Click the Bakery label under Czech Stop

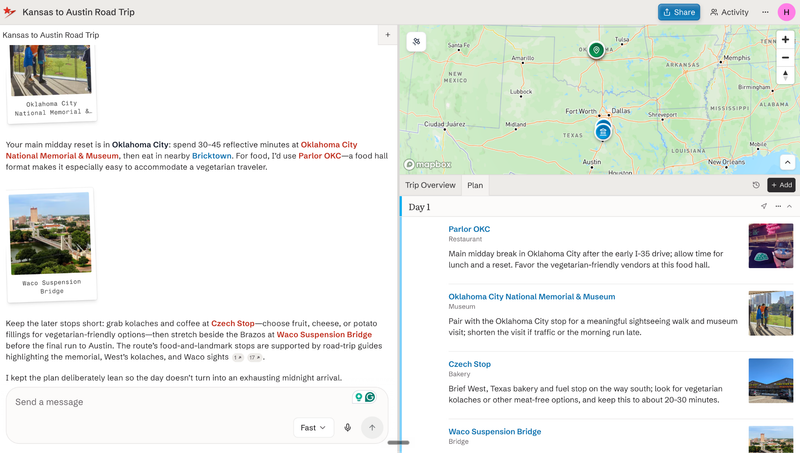click(x=459, y=374)
